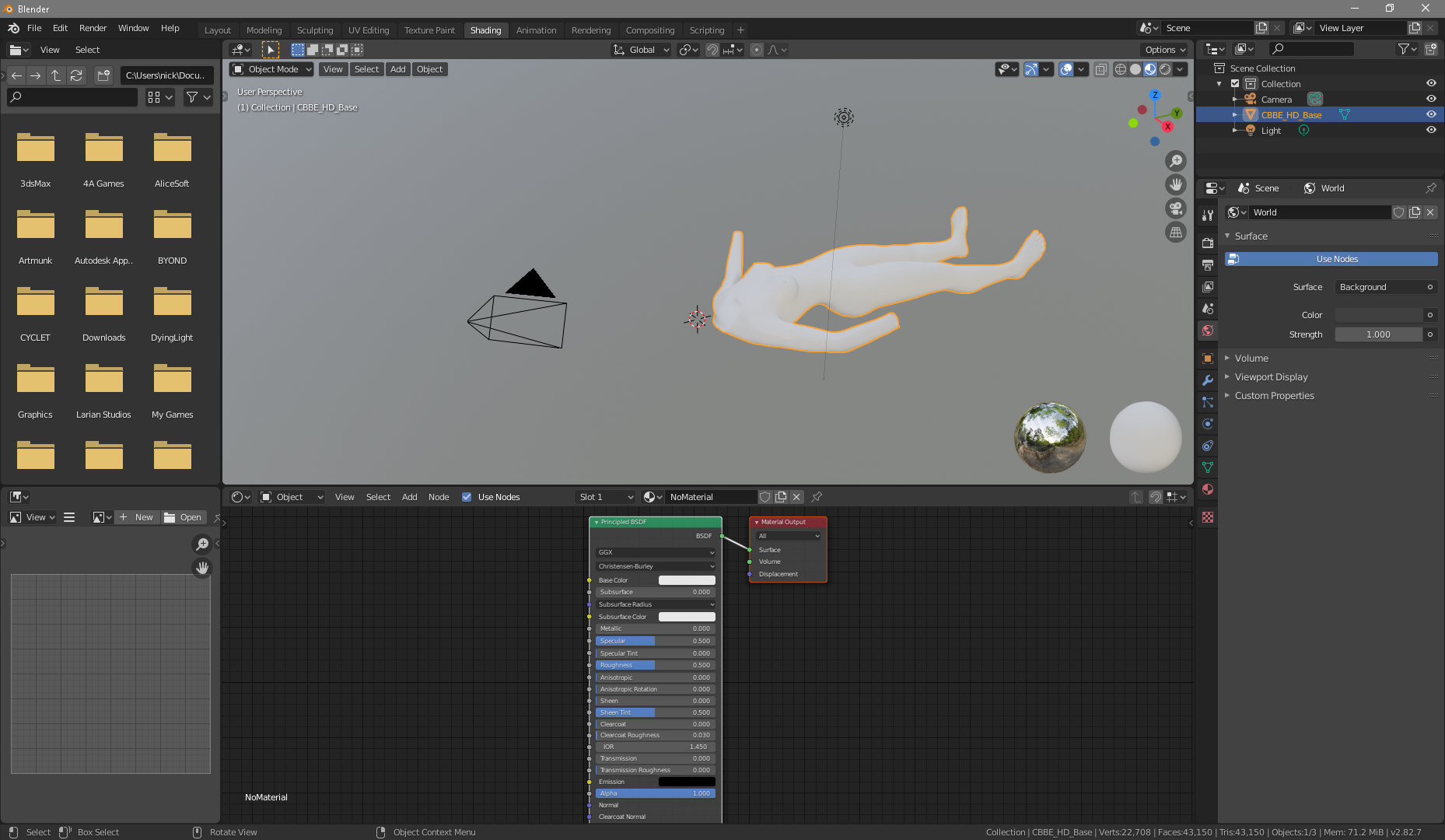Uncheck Use Nodes in node editor header
This screenshot has height=840, width=1445.
[467, 497]
